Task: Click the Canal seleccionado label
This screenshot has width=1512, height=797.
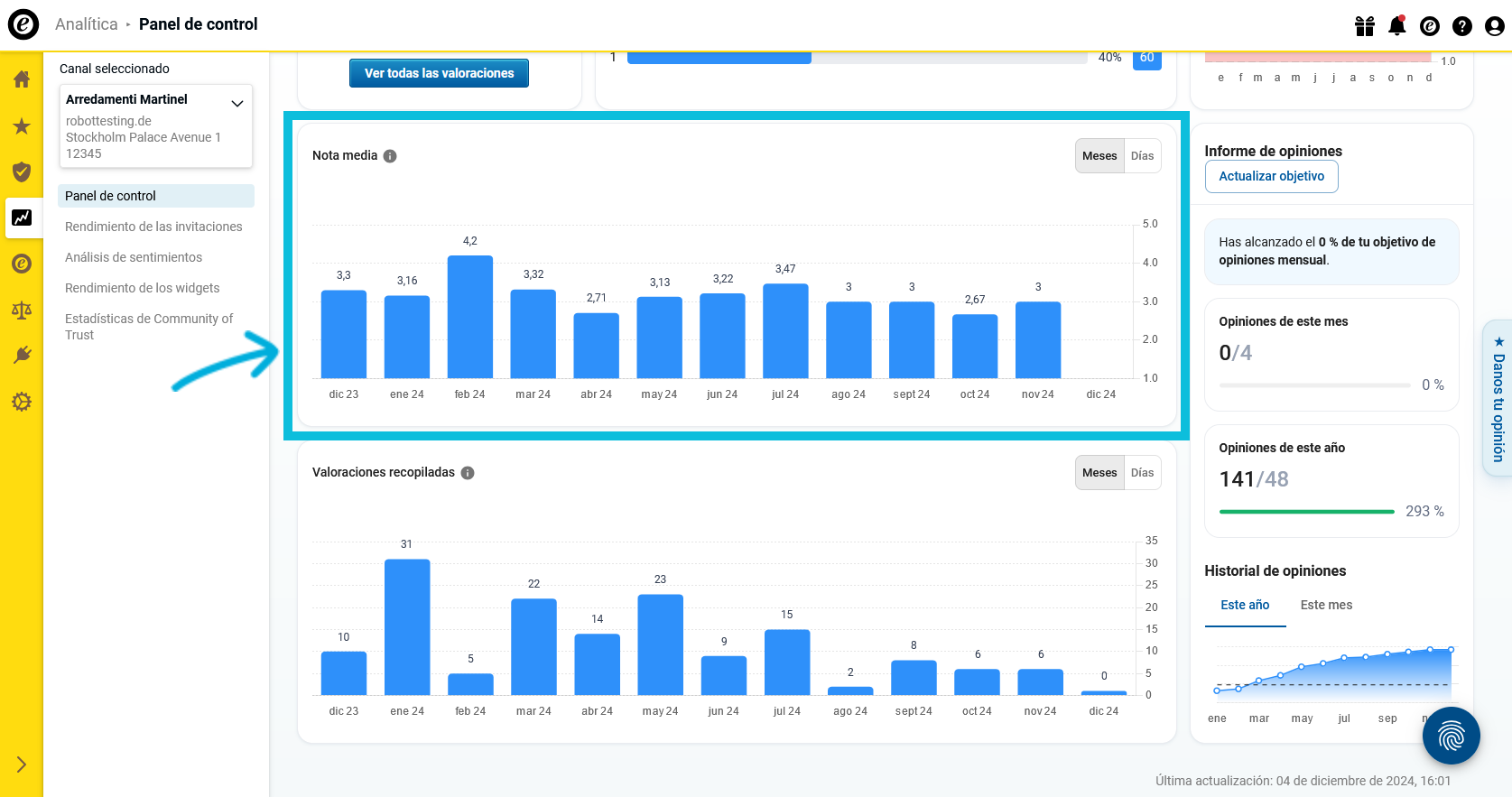Action: (115, 69)
